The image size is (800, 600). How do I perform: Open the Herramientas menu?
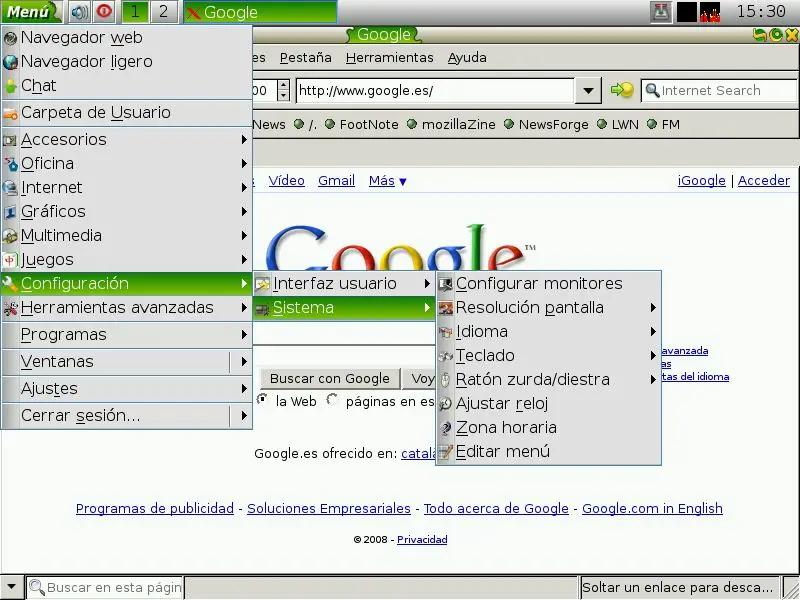[x=389, y=58]
